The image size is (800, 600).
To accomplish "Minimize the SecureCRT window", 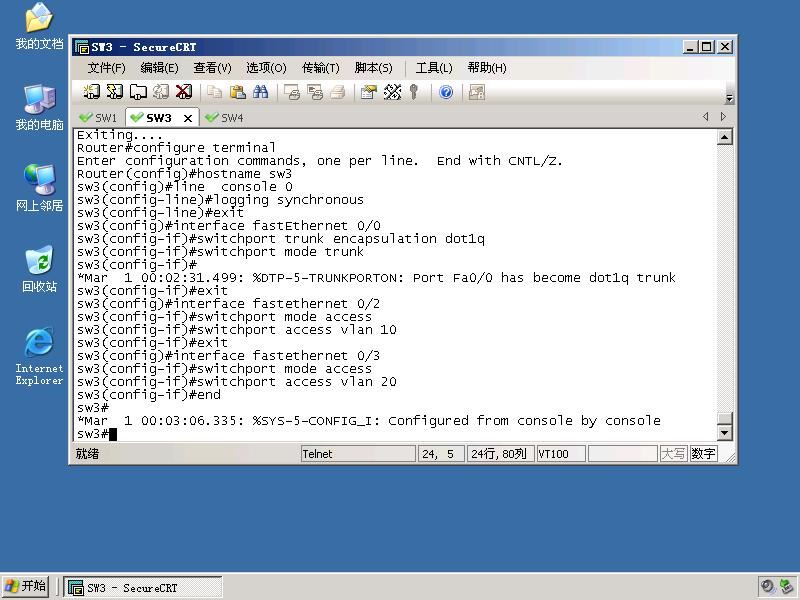I will click(691, 47).
